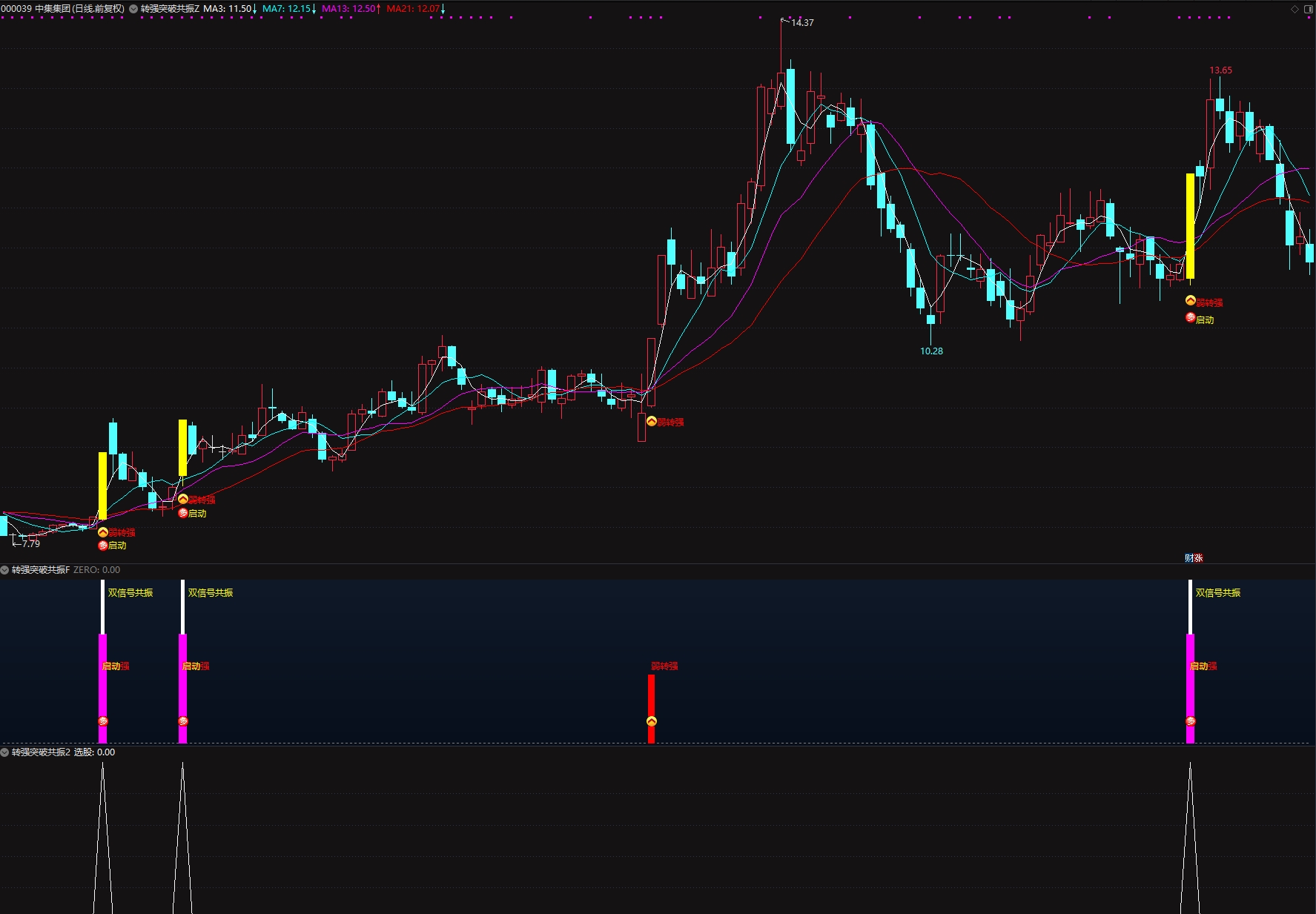This screenshot has height=914, width=1316.
Task: Click the 转强突破共振Z indicator name
Action: [170, 9]
